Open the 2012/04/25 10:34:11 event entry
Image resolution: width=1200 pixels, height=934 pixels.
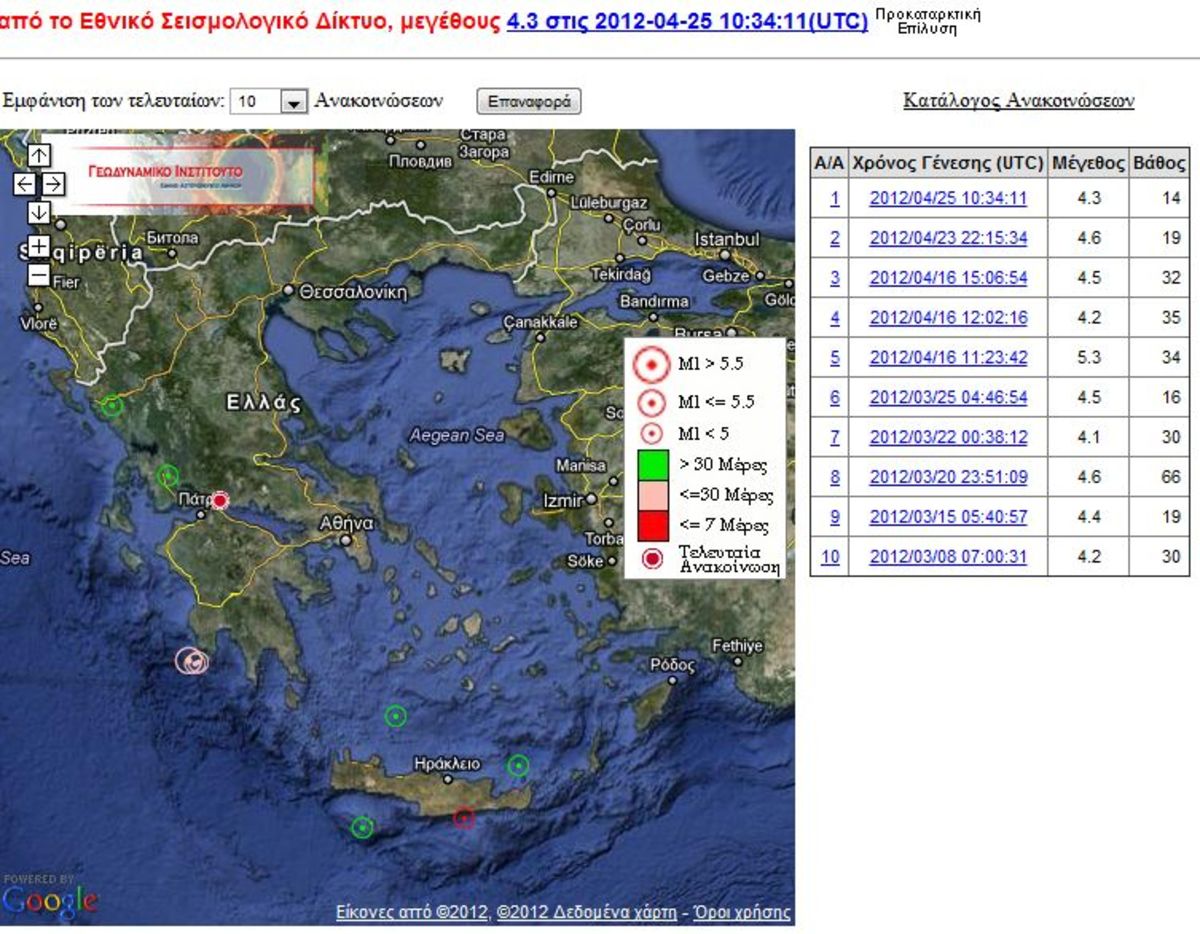coord(950,198)
